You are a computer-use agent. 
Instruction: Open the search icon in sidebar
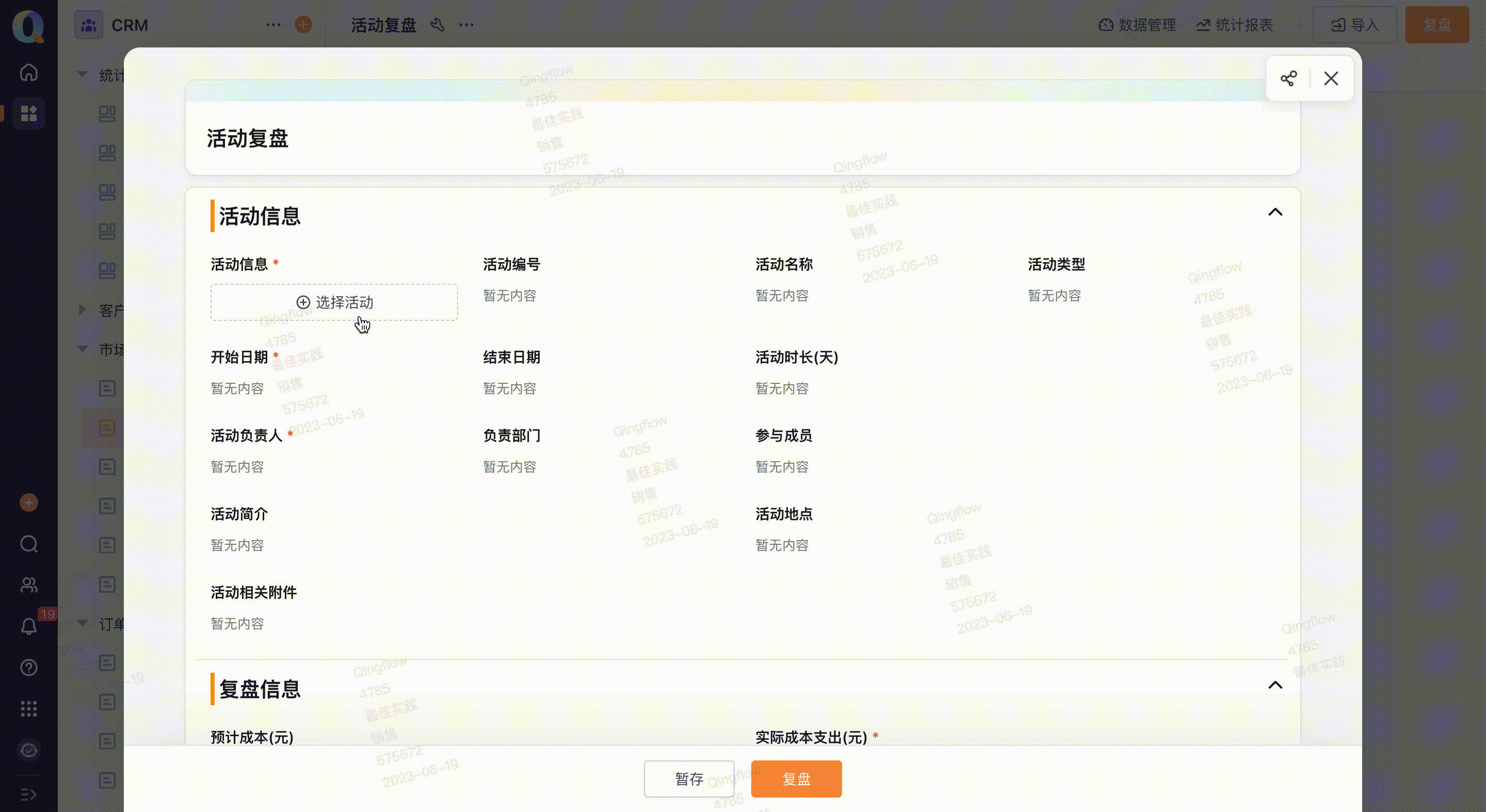coord(29,544)
